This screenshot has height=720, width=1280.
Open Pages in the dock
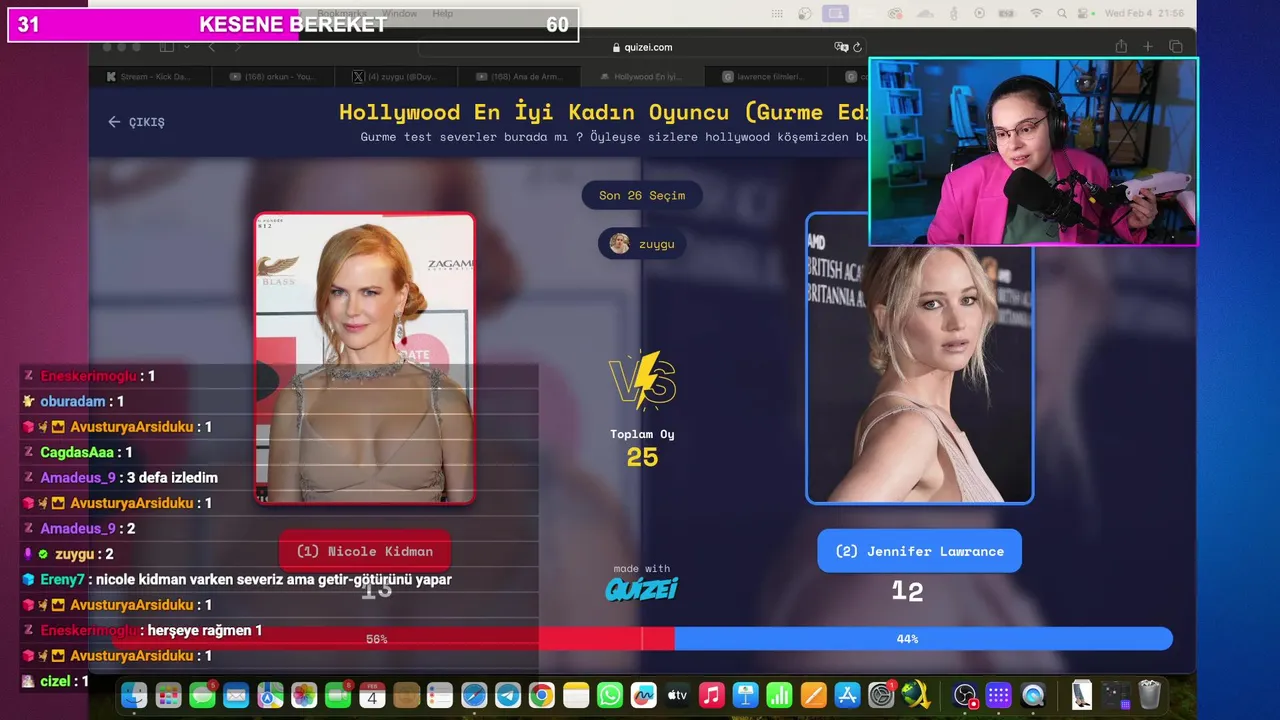tap(813, 695)
